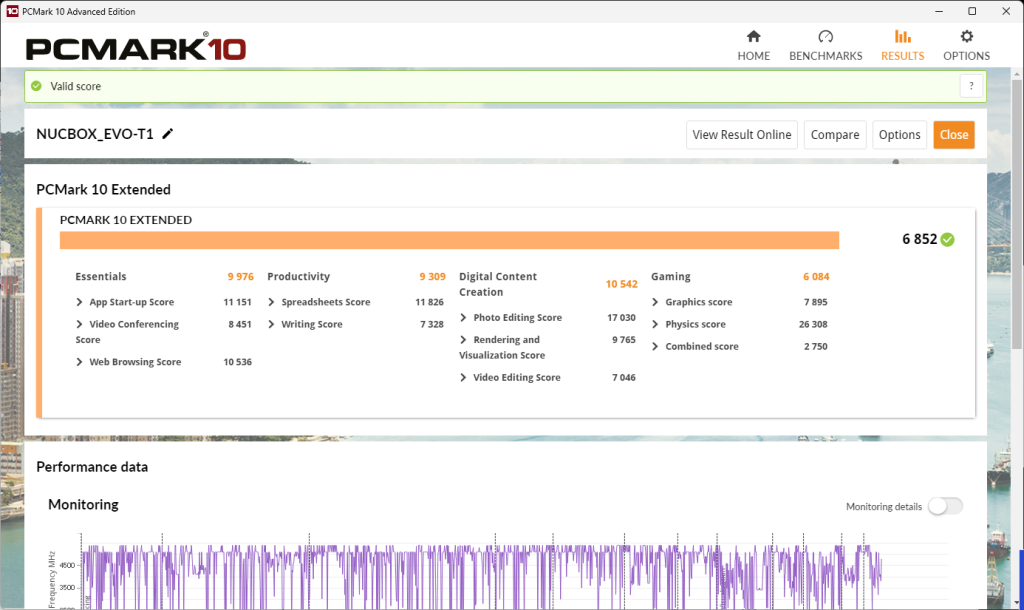
Task: Click the Home house icon
Action: 754,36
